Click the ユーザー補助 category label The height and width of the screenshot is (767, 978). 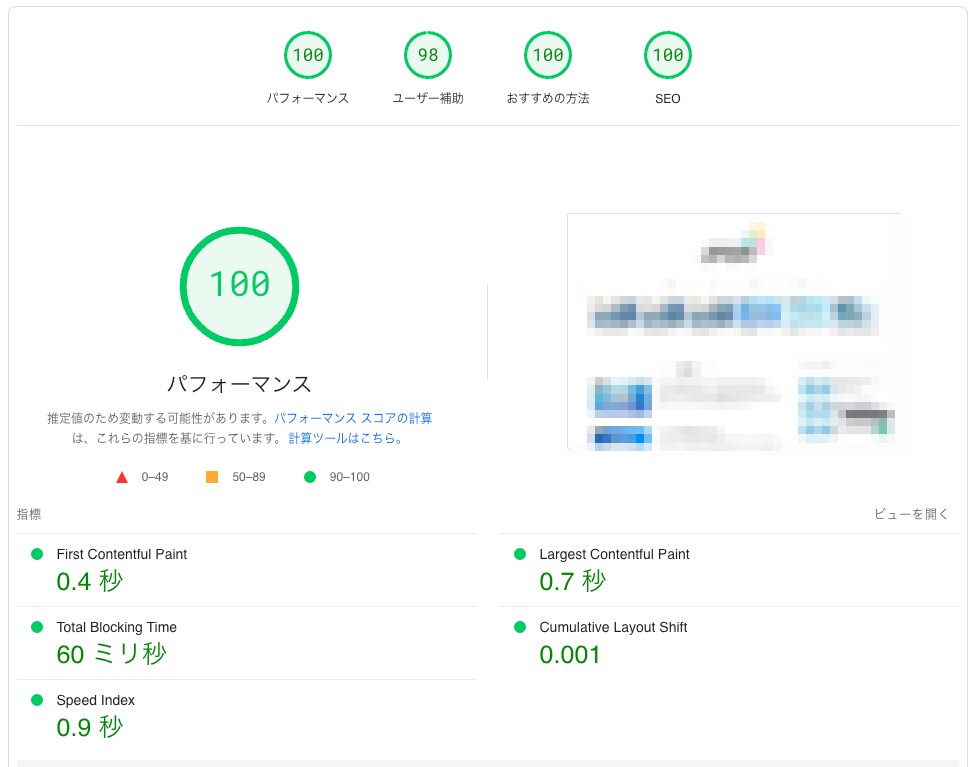[x=428, y=99]
